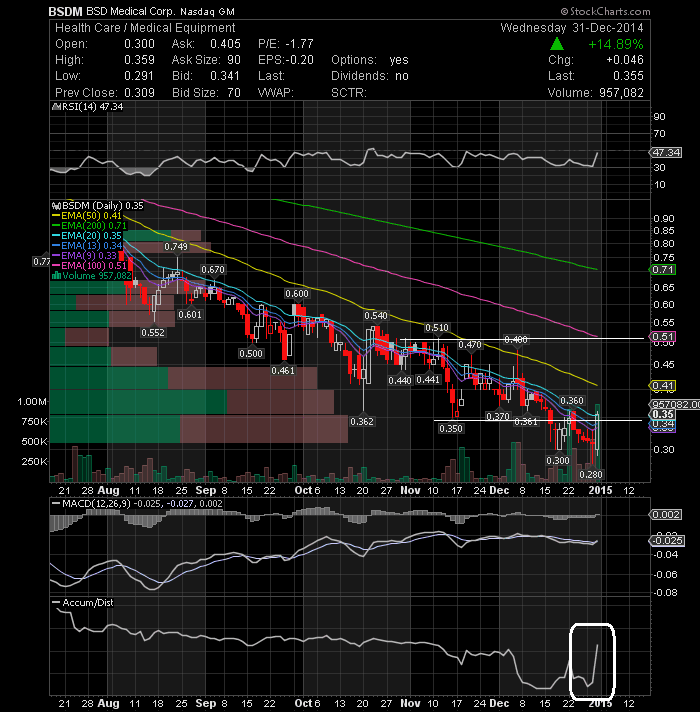Screen dimensions: 700x712
Task: Click the Options 'yes' value
Action: pyautogui.click(x=399, y=60)
